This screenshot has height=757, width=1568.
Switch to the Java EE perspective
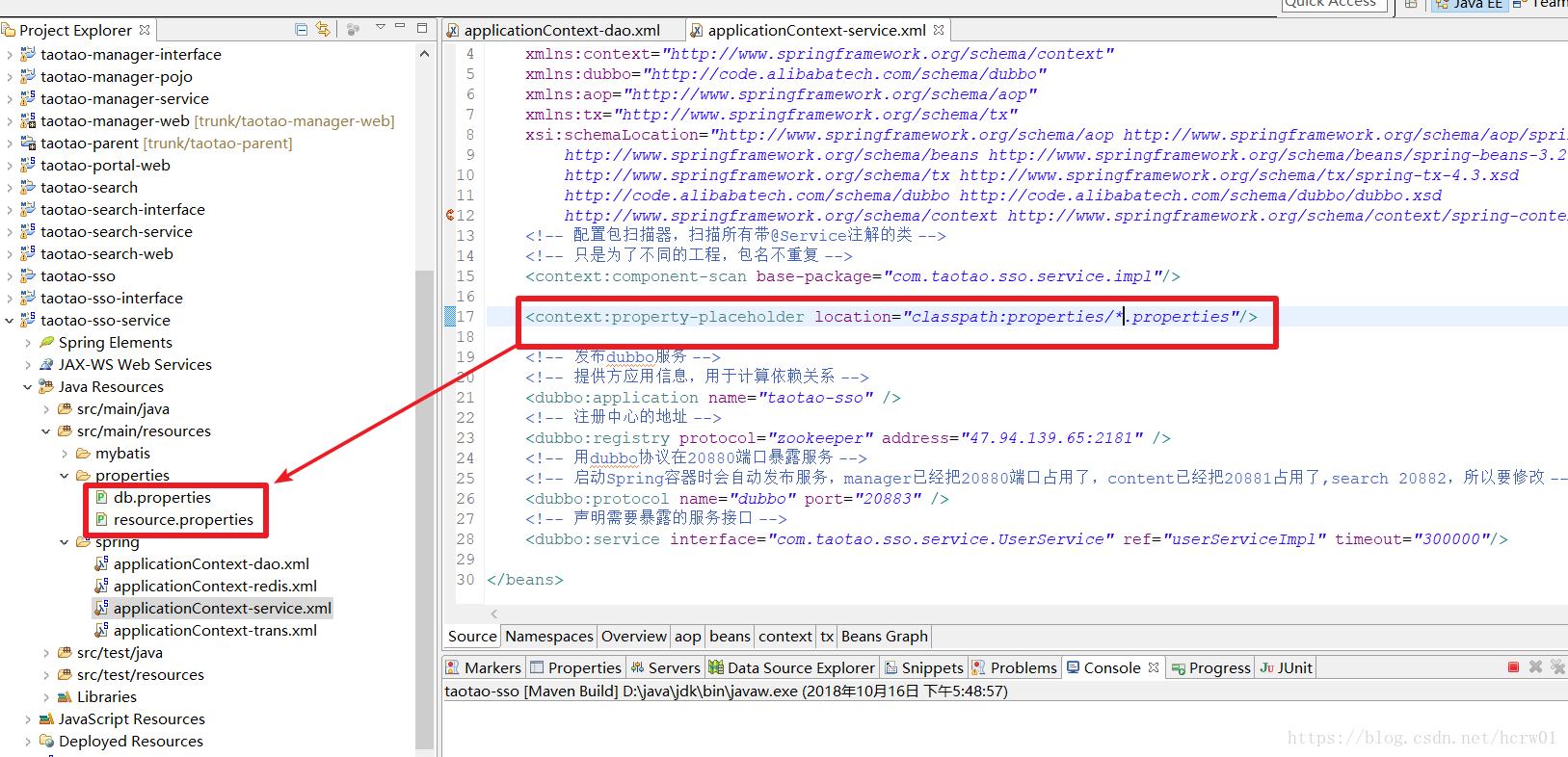[x=1468, y=5]
